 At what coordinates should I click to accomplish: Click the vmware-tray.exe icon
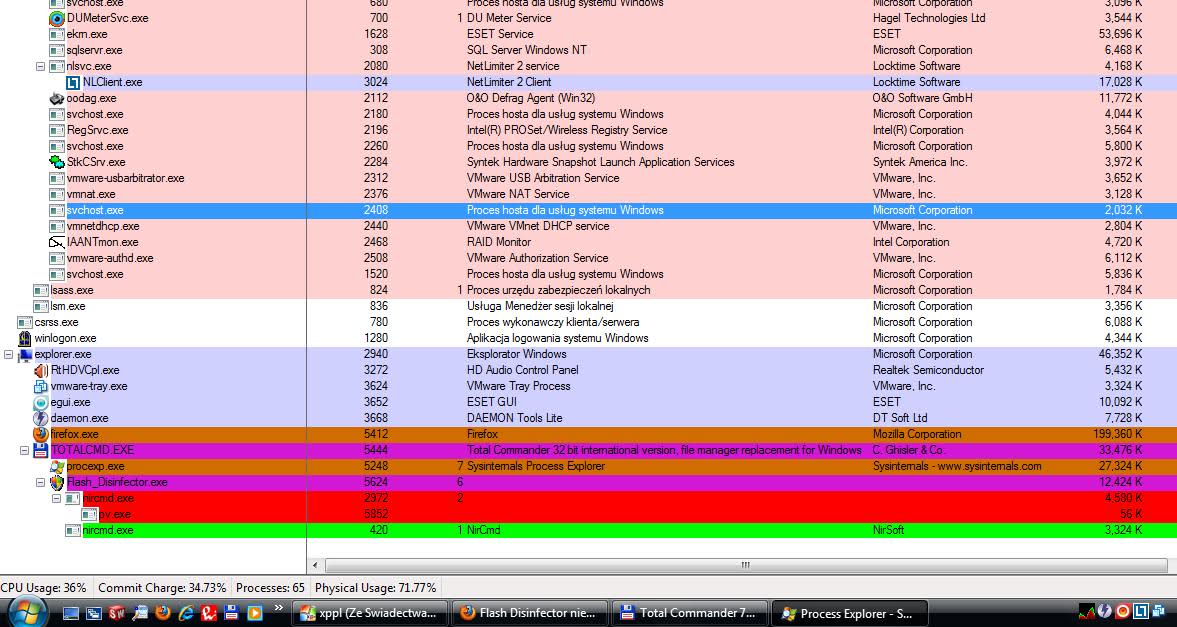(41, 386)
